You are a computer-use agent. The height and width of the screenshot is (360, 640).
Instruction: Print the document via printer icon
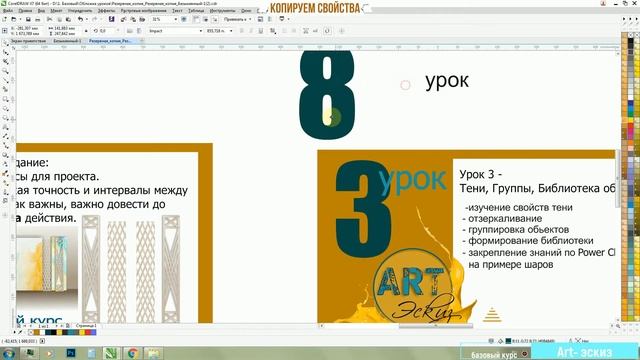pyautogui.click(x=38, y=19)
